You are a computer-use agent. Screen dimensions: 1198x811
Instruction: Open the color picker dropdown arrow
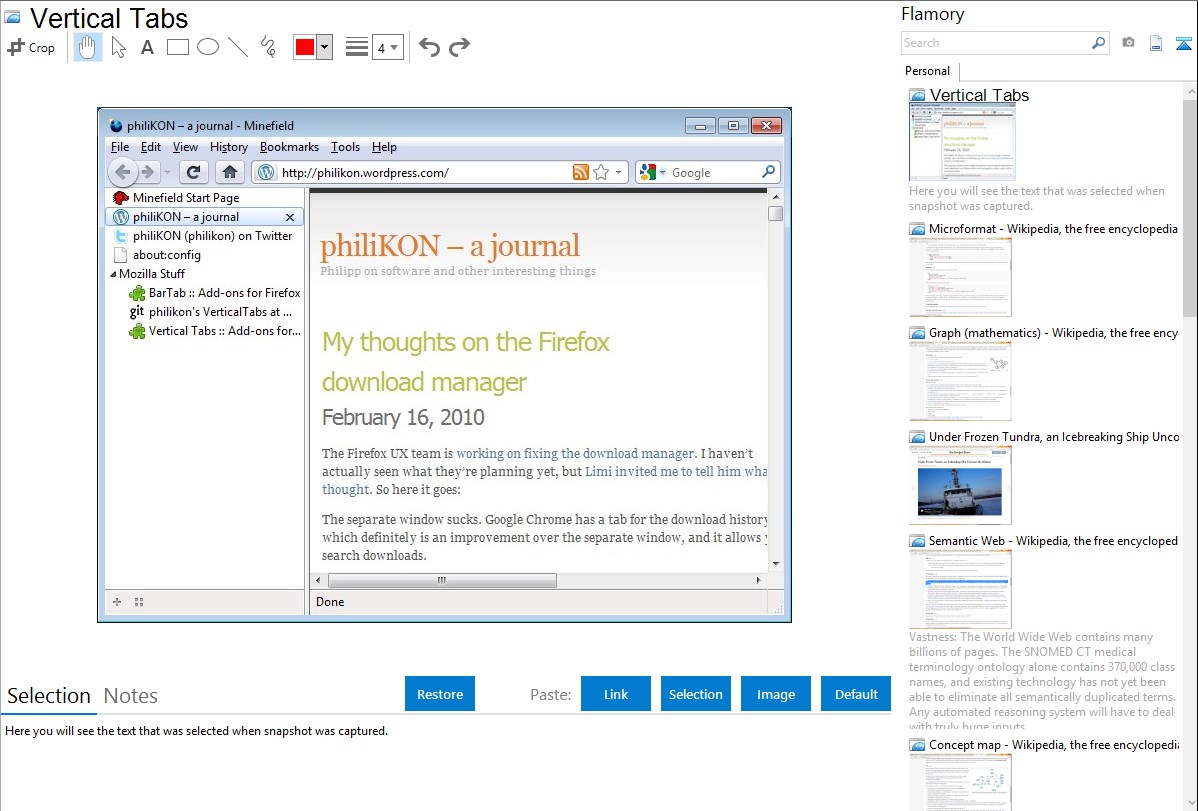pos(324,47)
